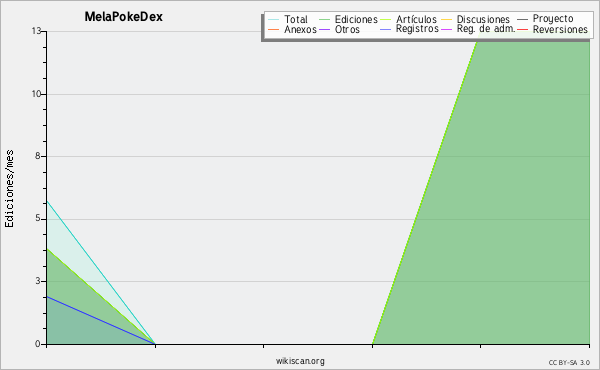Click the cyan Total line on the chart
Screen dimensions: 600x370
(x=101, y=272)
